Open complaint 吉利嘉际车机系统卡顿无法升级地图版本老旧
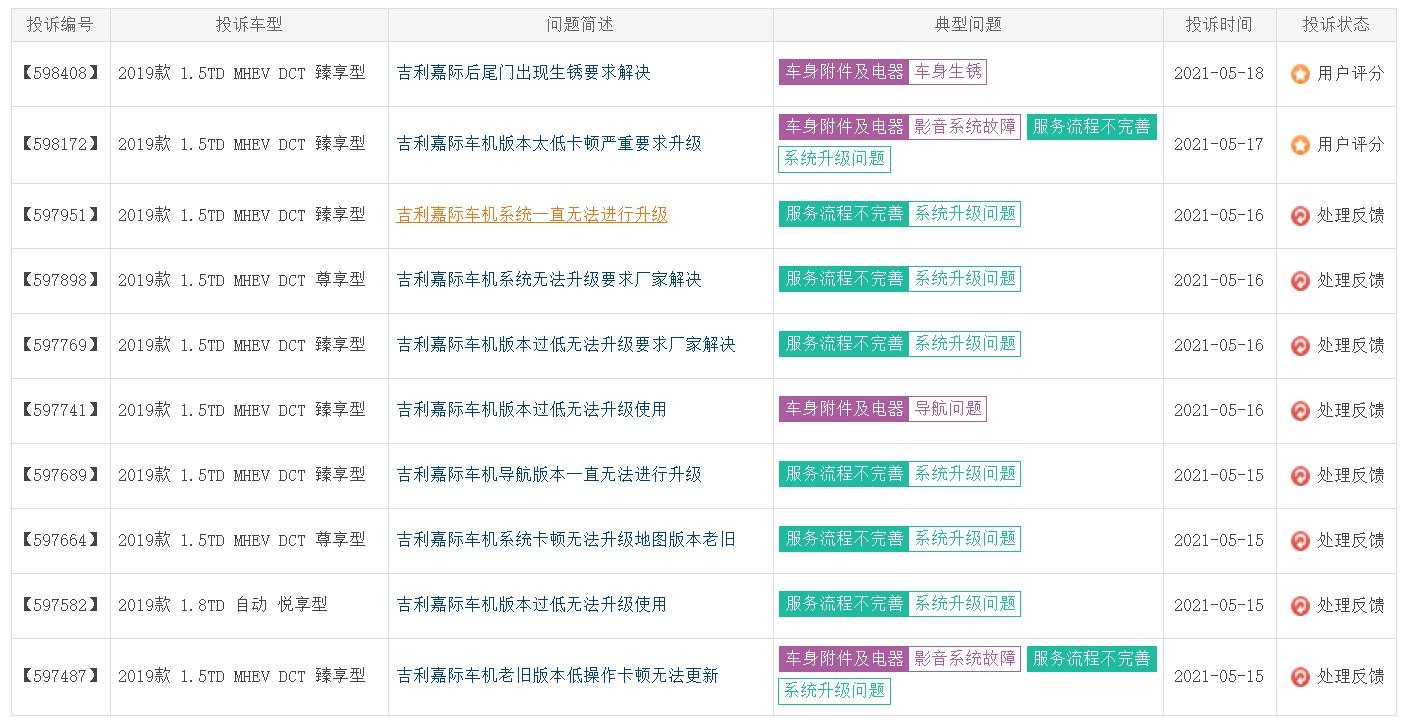 coord(566,540)
